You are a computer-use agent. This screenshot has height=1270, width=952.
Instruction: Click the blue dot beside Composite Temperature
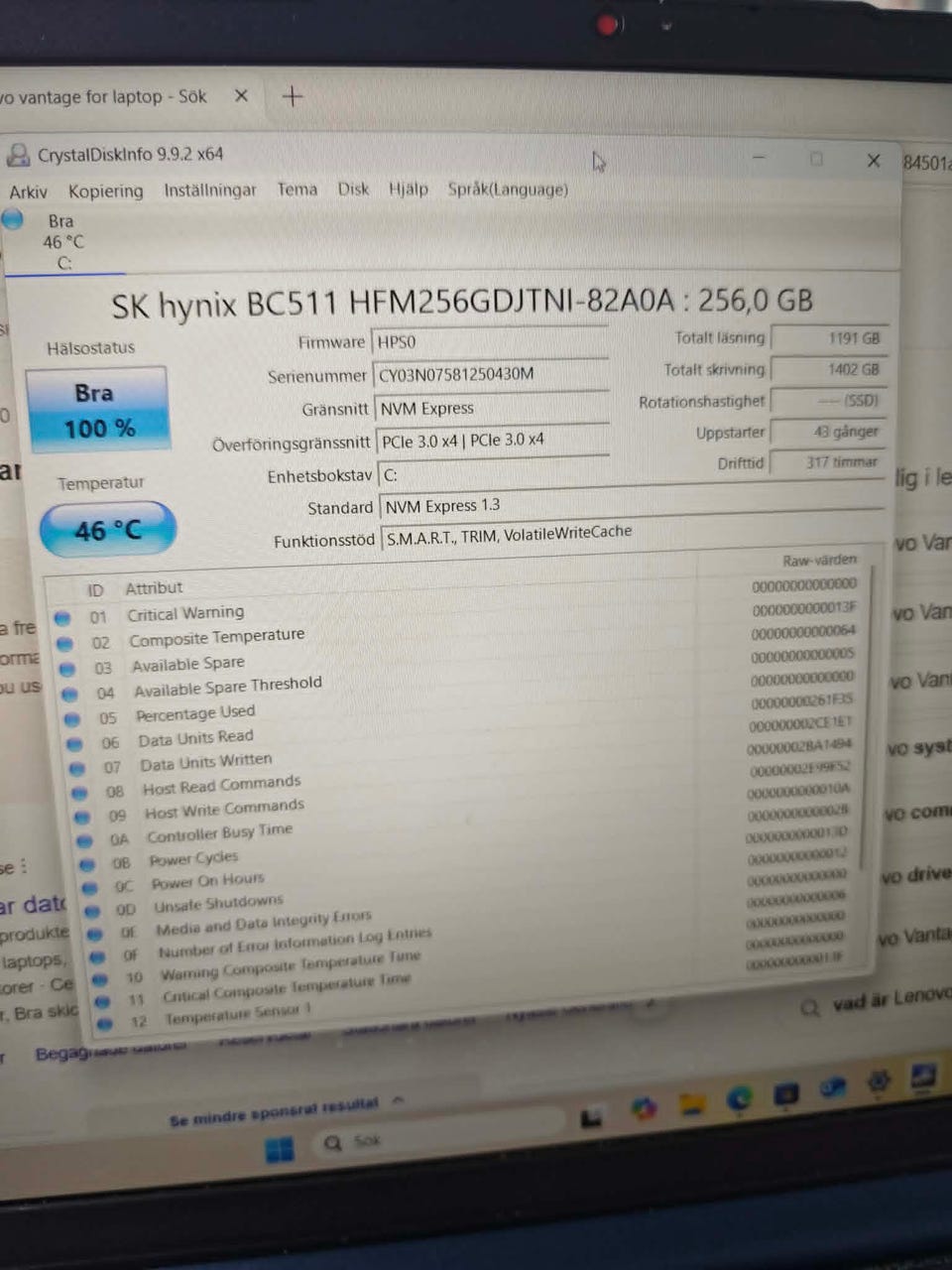65,643
